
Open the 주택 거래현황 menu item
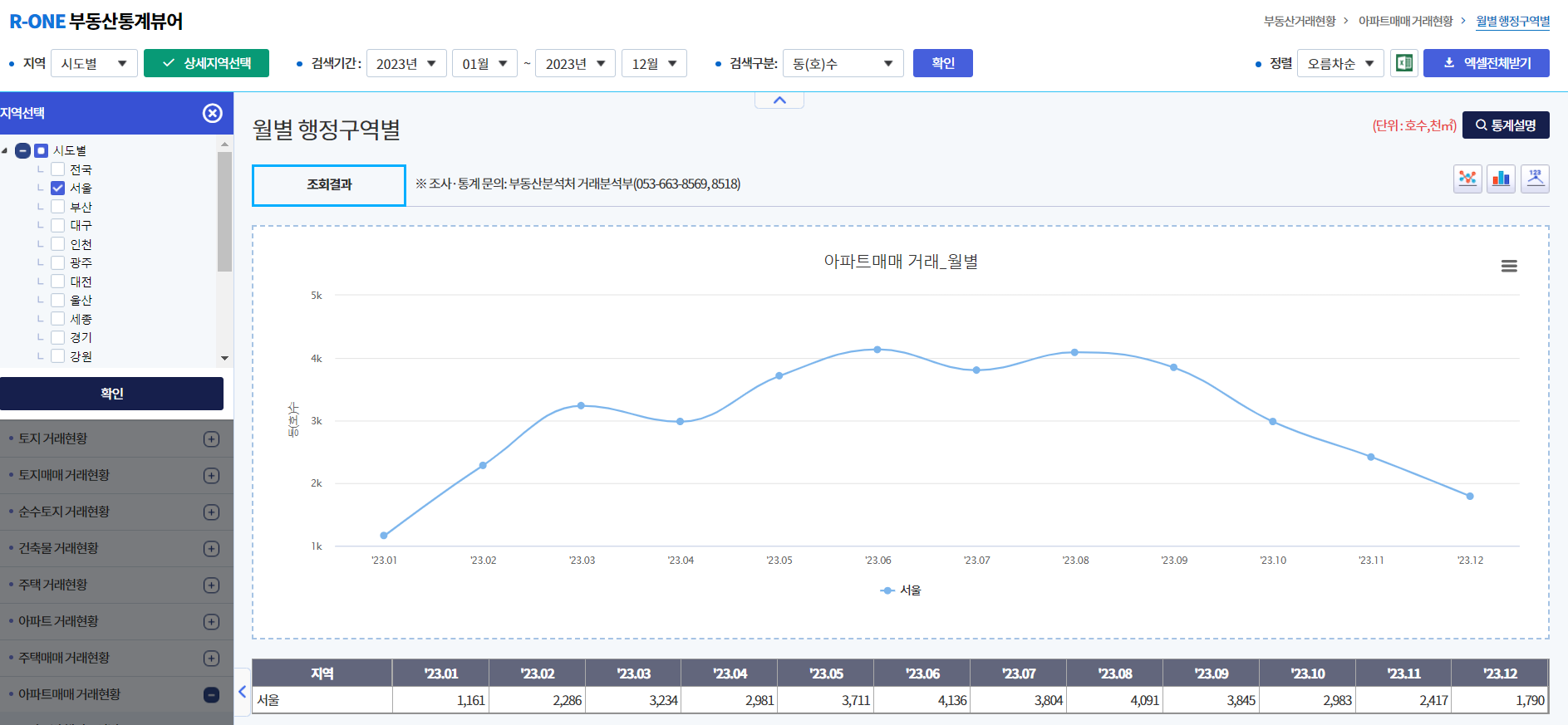coord(53,585)
